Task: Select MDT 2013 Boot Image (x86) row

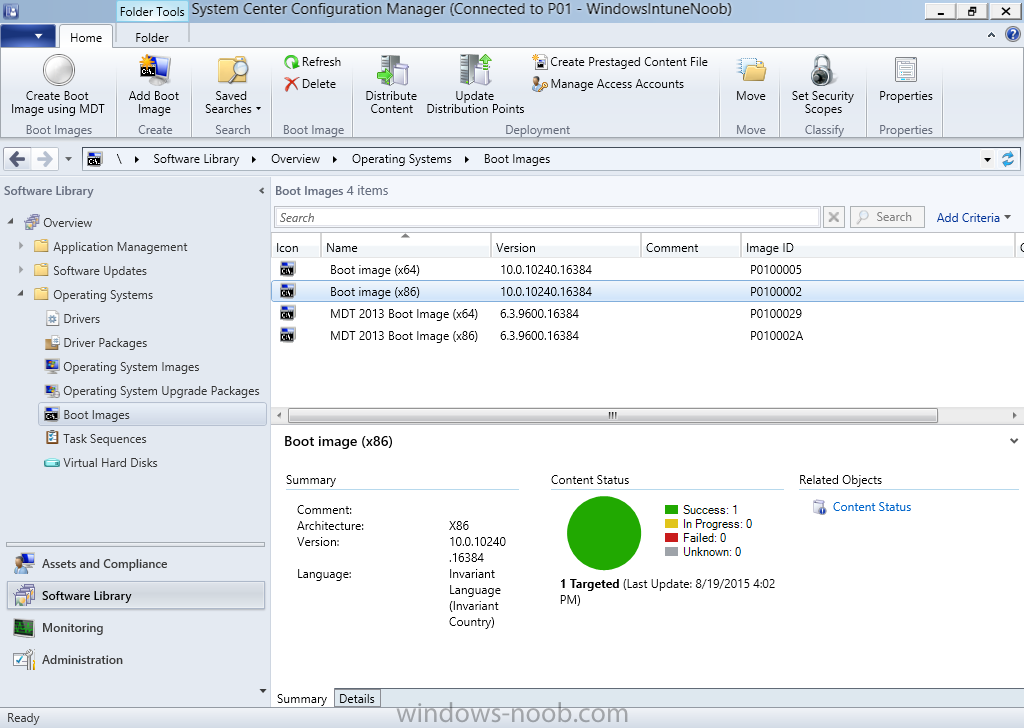Action: click(x=647, y=336)
